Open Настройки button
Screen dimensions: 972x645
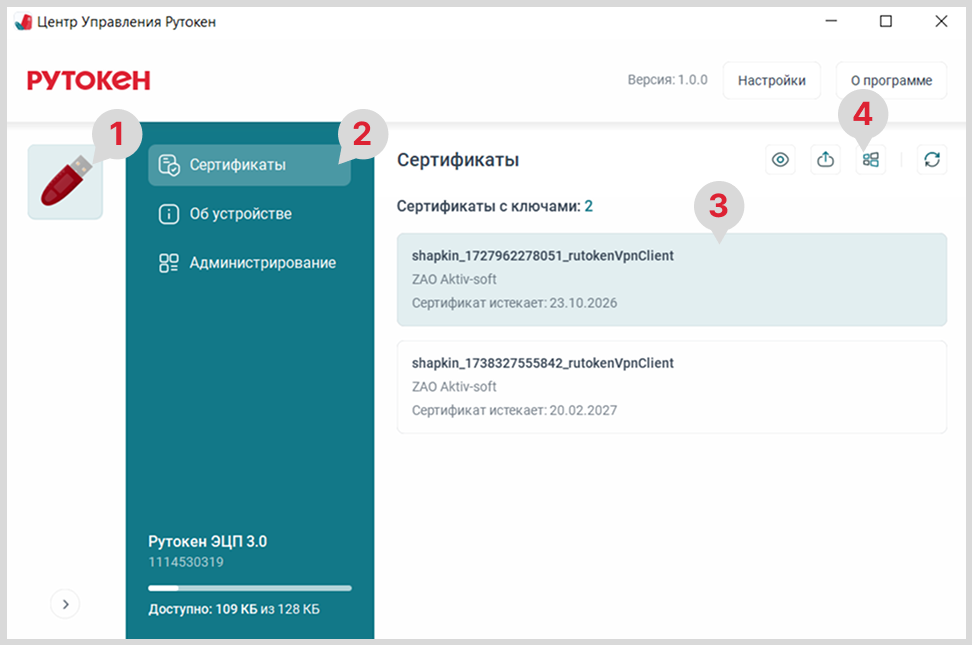[771, 81]
